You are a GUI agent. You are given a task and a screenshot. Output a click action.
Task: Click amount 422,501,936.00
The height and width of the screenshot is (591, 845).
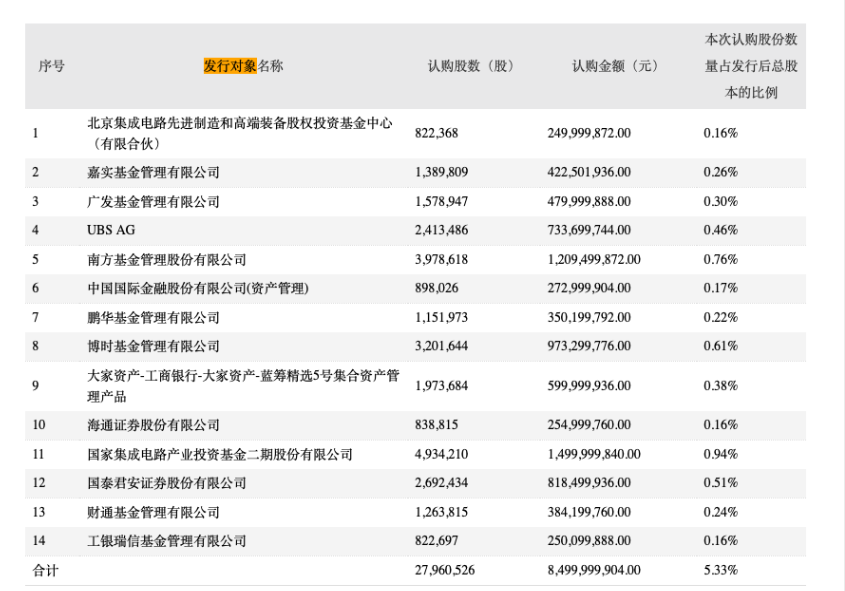589,172
